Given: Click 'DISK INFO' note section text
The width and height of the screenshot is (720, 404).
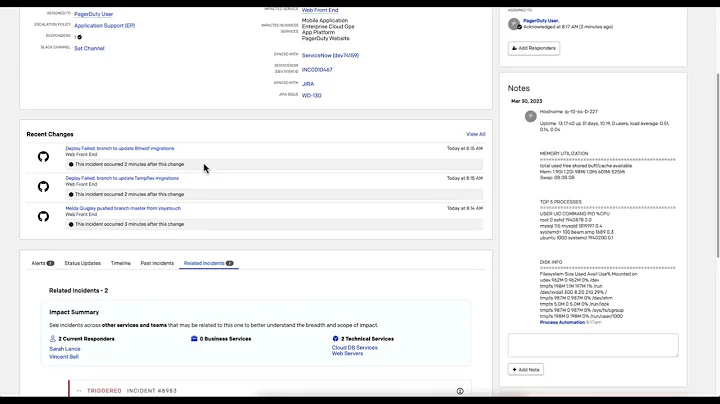Looking at the screenshot, I should click(x=551, y=262).
